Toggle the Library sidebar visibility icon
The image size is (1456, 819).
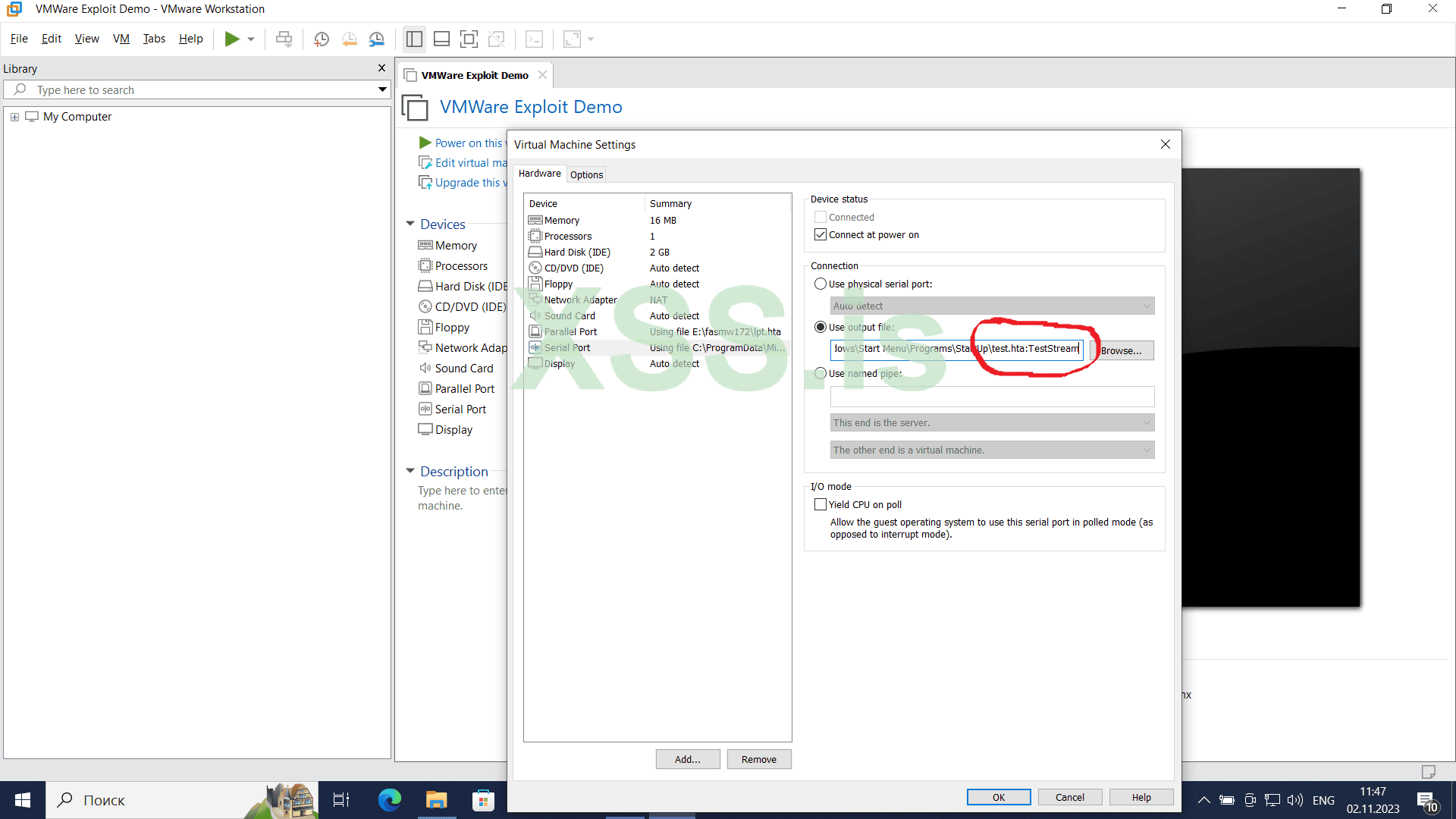tap(414, 39)
